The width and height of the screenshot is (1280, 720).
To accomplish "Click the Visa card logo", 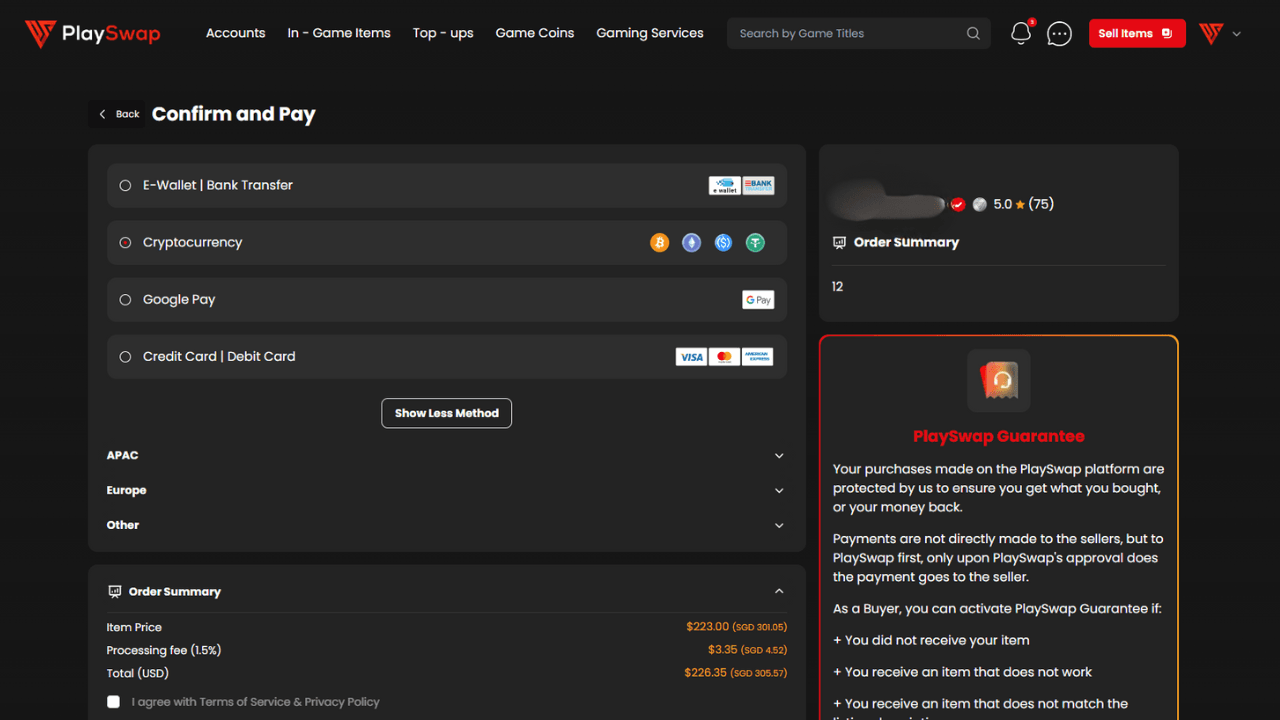I will tap(691, 356).
